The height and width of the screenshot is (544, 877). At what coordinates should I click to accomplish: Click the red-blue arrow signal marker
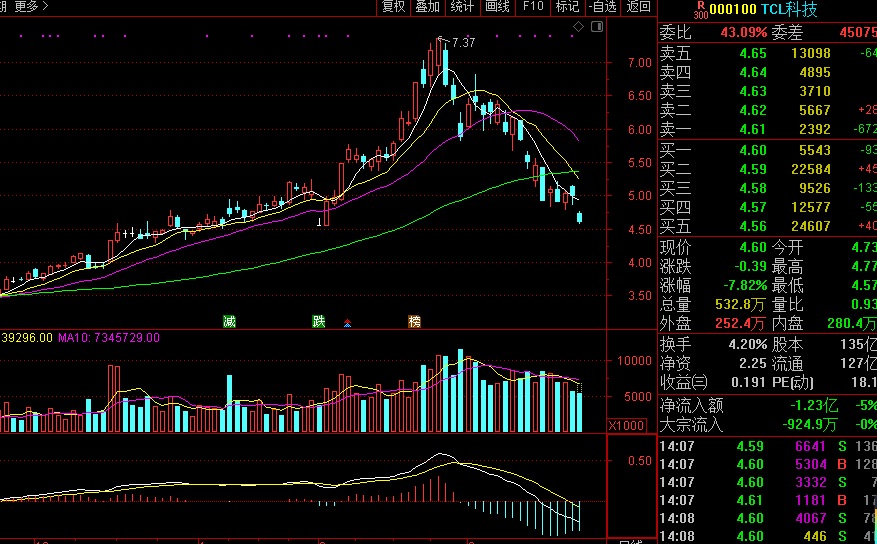coord(347,323)
